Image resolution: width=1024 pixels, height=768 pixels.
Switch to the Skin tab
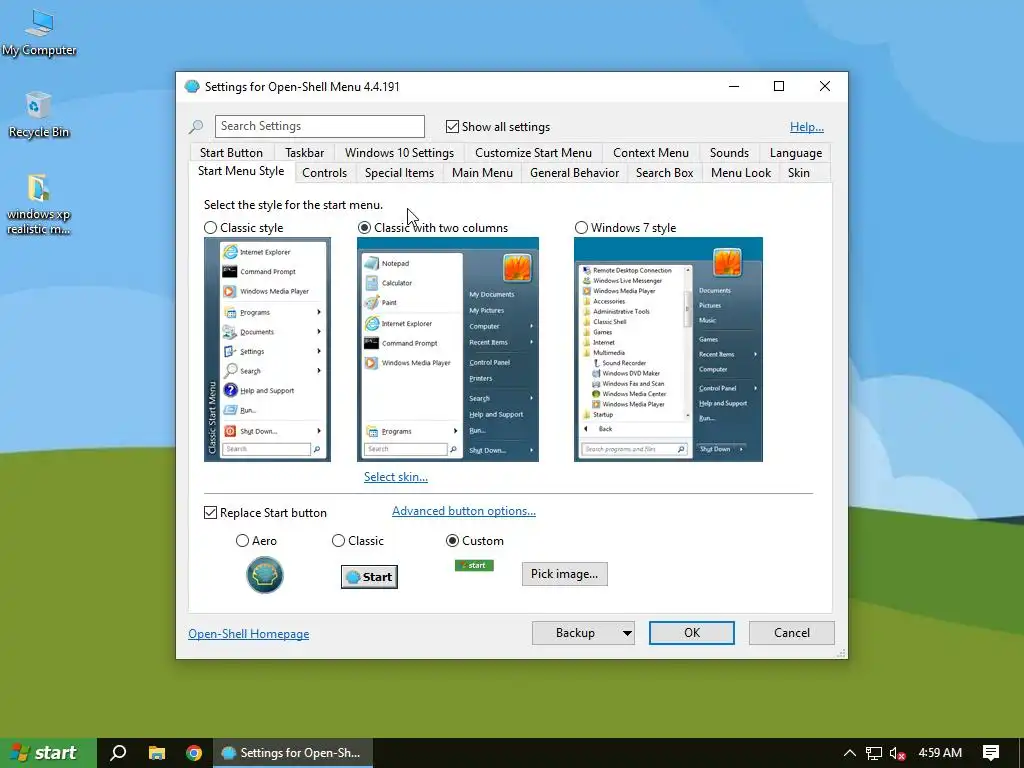click(x=798, y=173)
